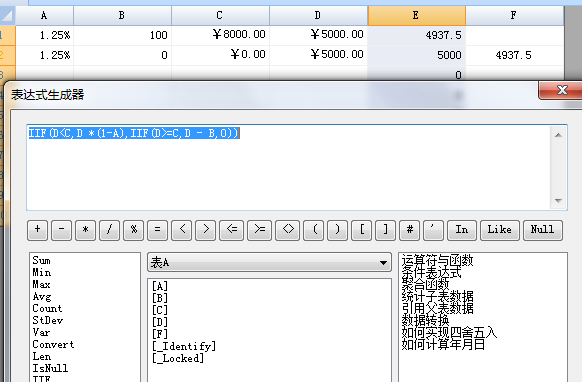Close the 表达式生成器 dialog
Image resolution: width=582 pixels, height=382 pixels.
pyautogui.click(x=561, y=90)
